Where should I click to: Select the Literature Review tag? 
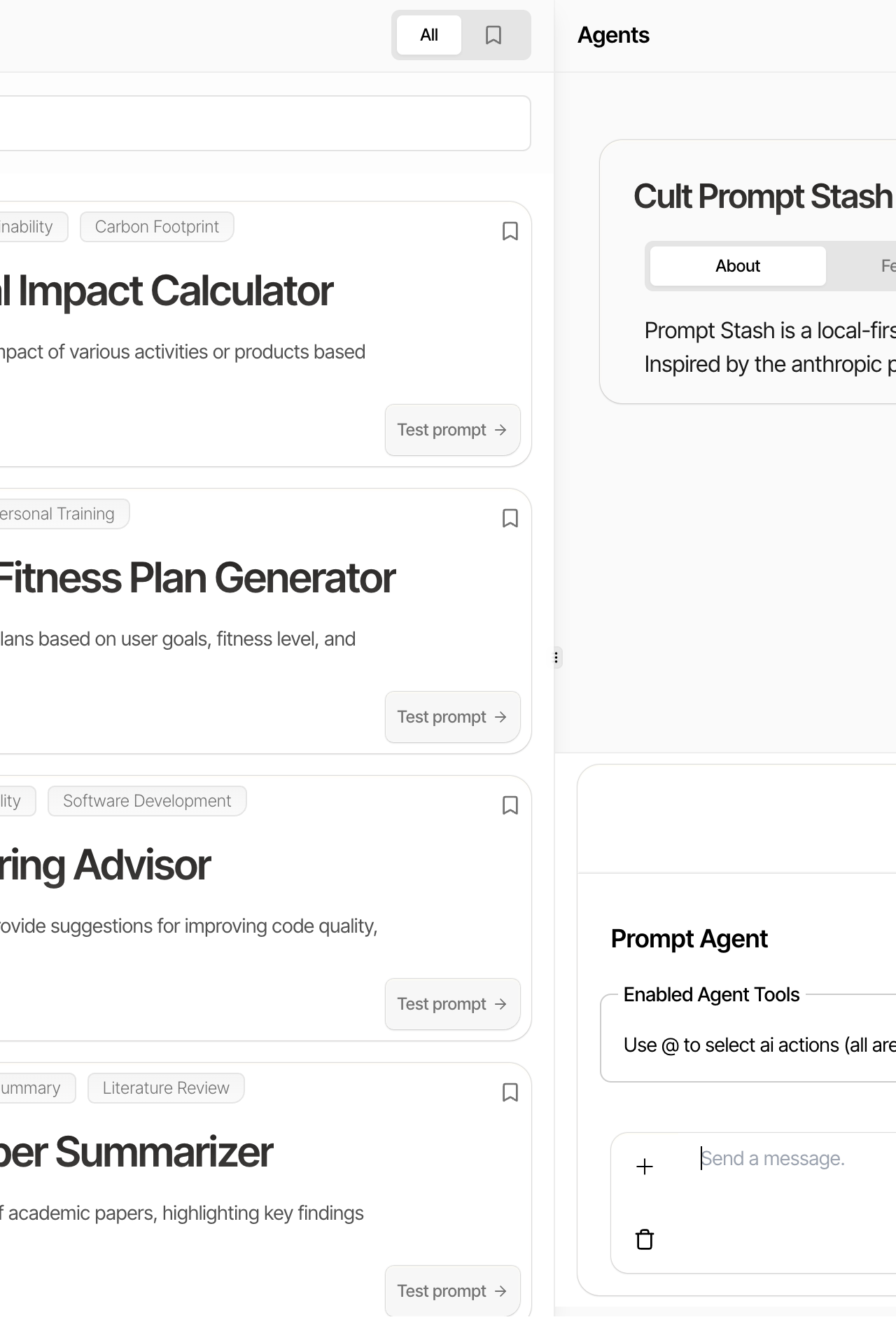tap(166, 1088)
